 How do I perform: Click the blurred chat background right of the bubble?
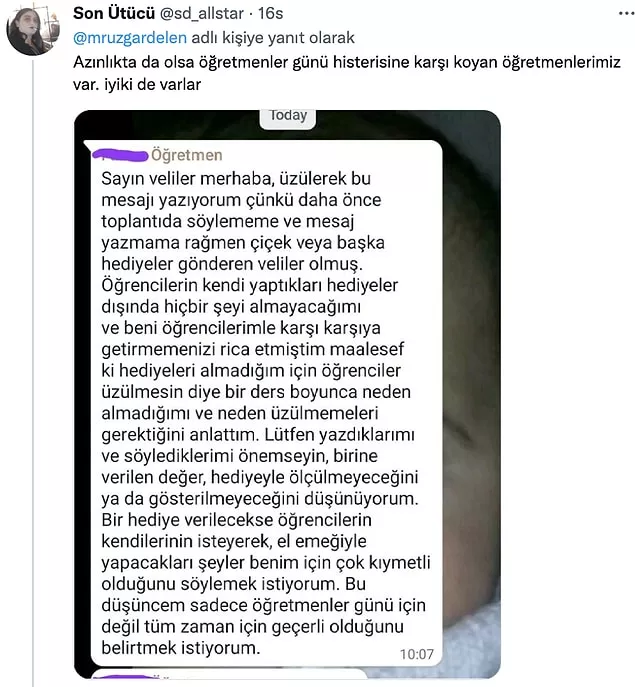(x=470, y=400)
